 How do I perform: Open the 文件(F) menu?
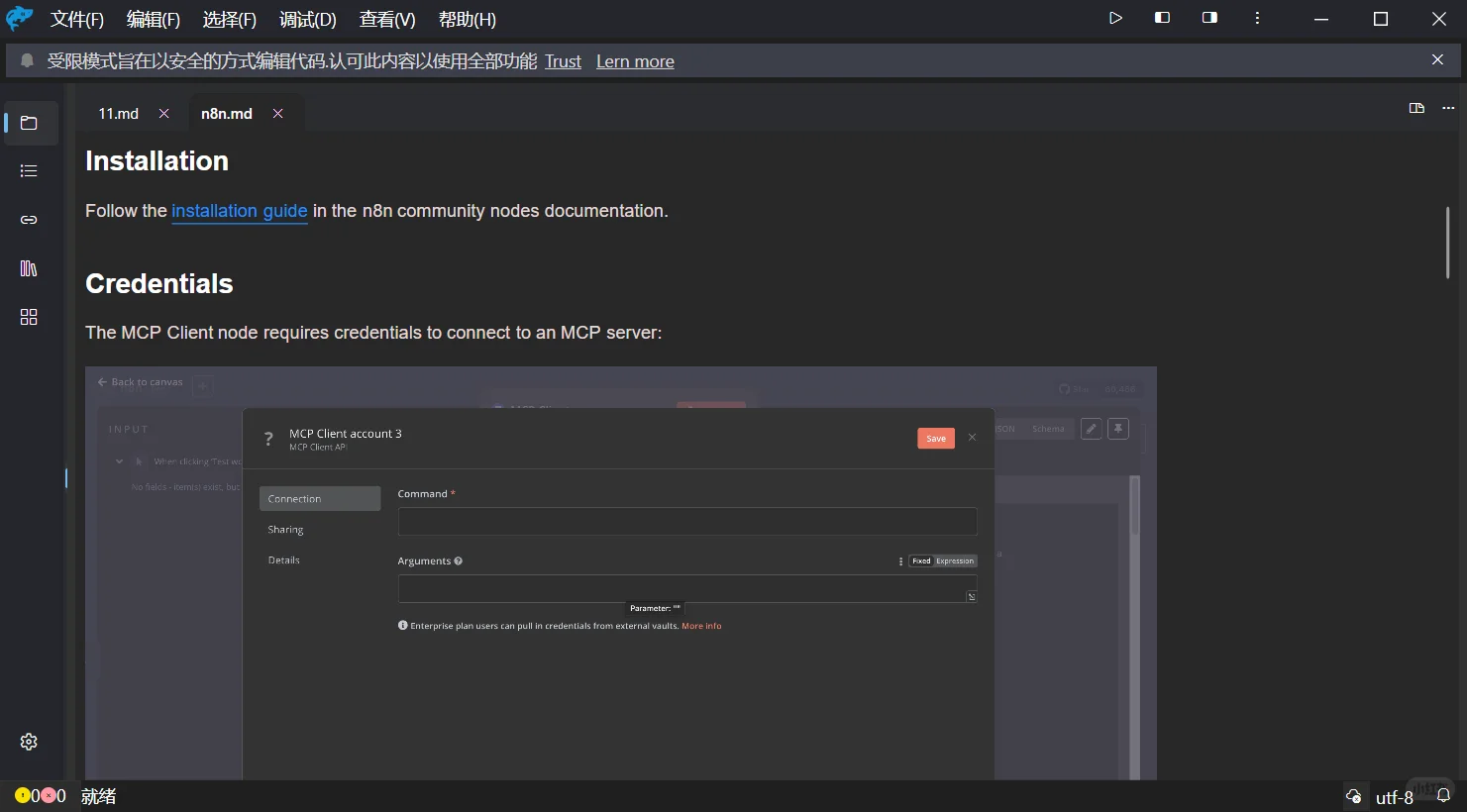coord(77,20)
